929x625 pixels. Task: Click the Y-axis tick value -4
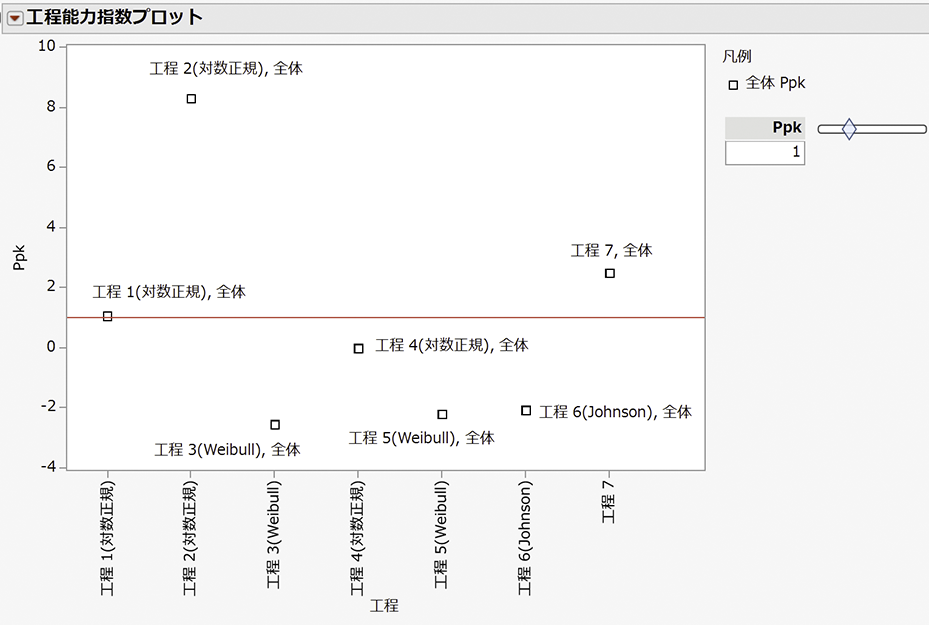coord(48,467)
